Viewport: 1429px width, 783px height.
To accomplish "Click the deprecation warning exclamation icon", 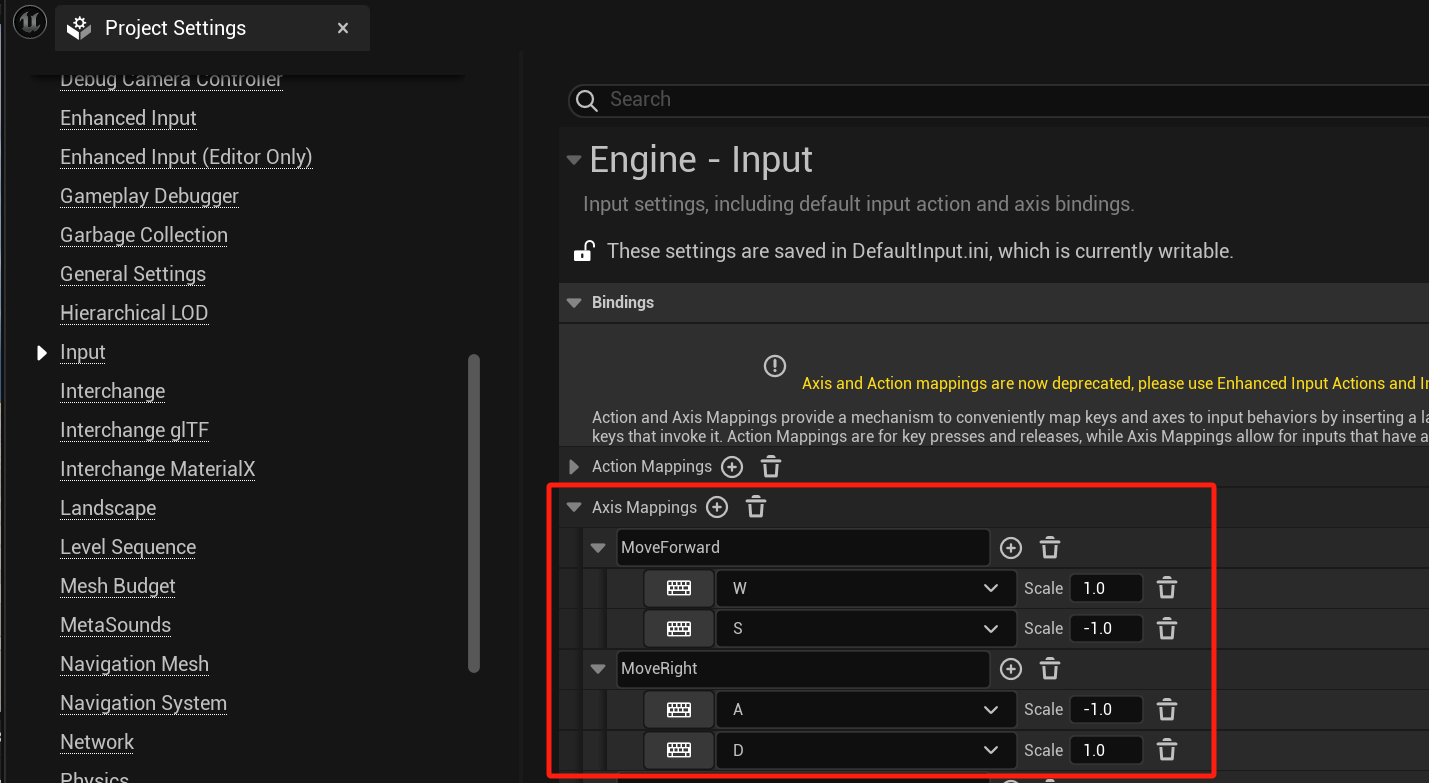I will (775, 366).
